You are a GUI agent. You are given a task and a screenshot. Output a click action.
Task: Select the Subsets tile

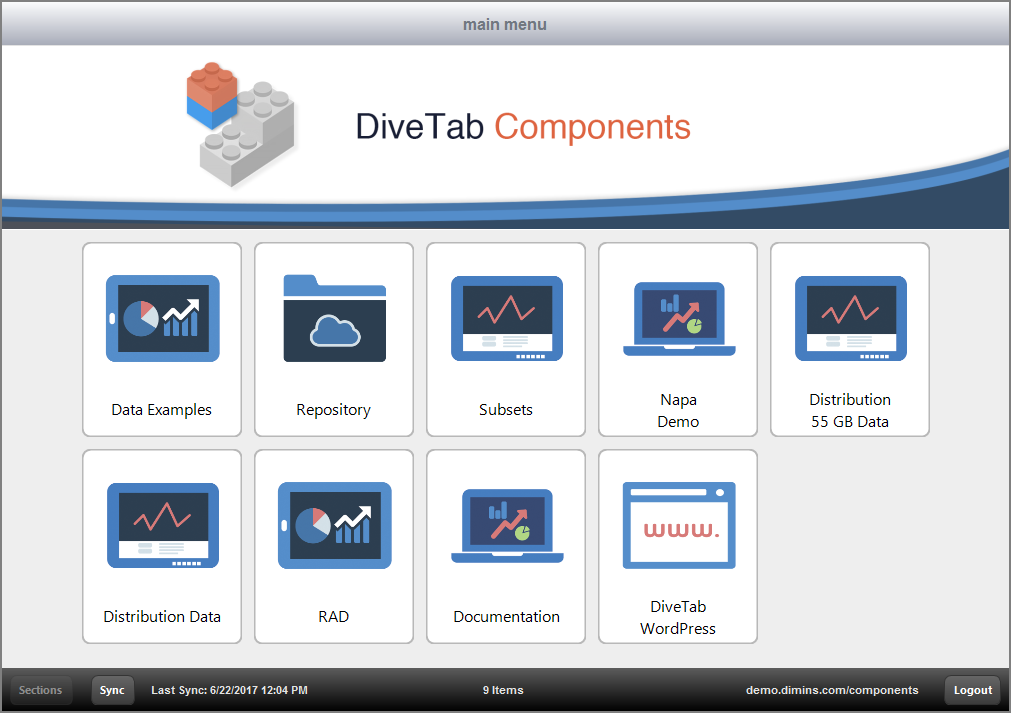coord(505,339)
